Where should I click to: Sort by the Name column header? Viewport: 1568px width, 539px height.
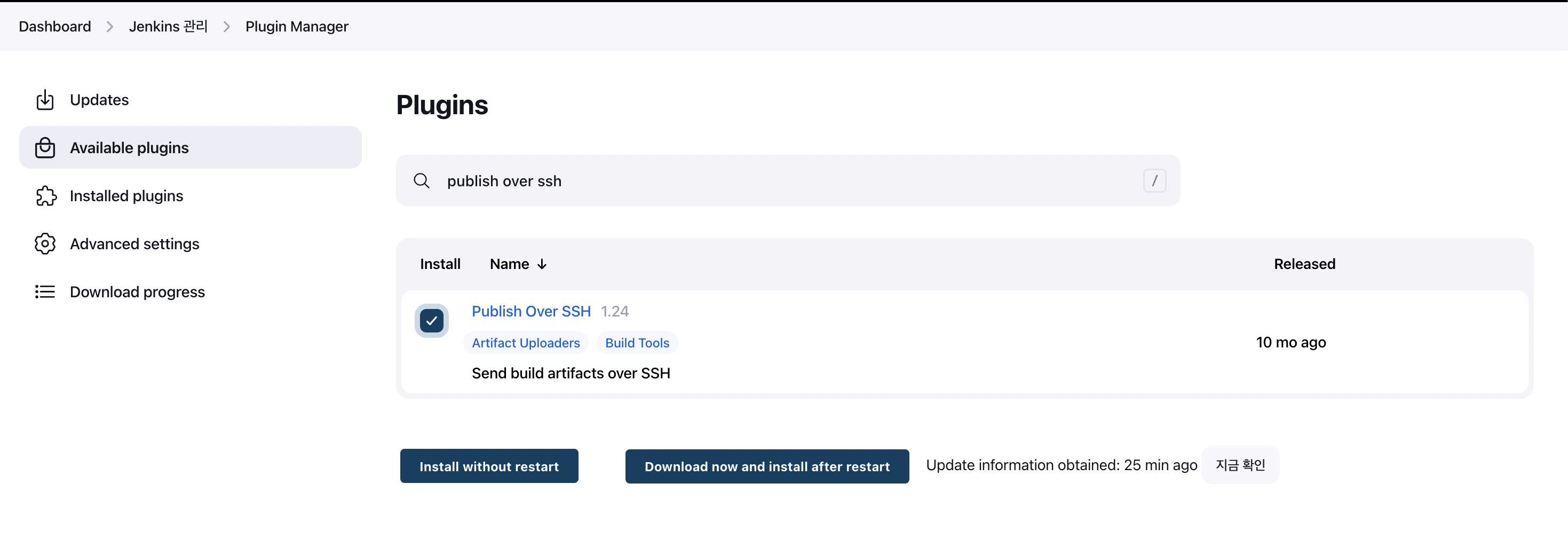518,264
